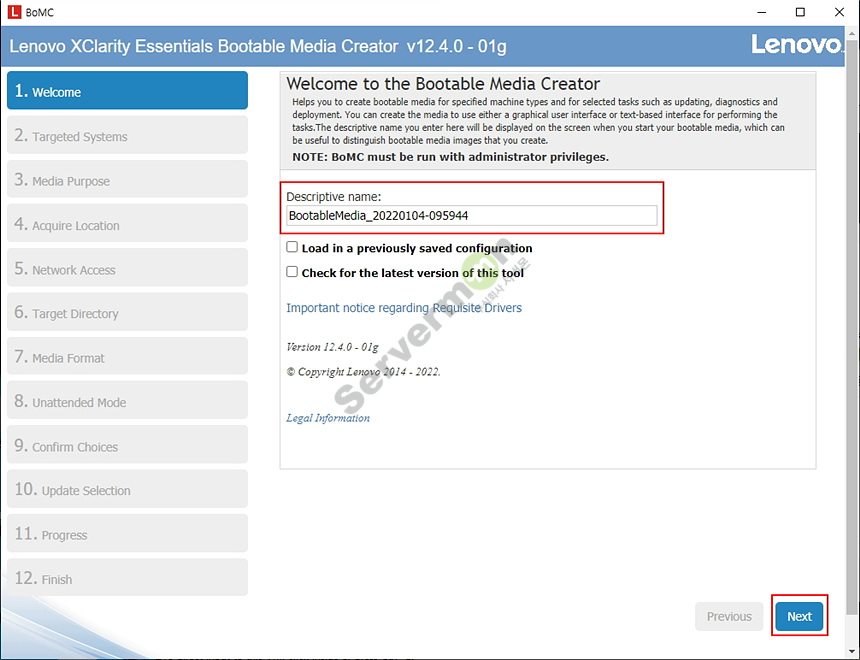This screenshot has height=660, width=860.
Task: Minimize the BoMC window
Action: pos(761,12)
